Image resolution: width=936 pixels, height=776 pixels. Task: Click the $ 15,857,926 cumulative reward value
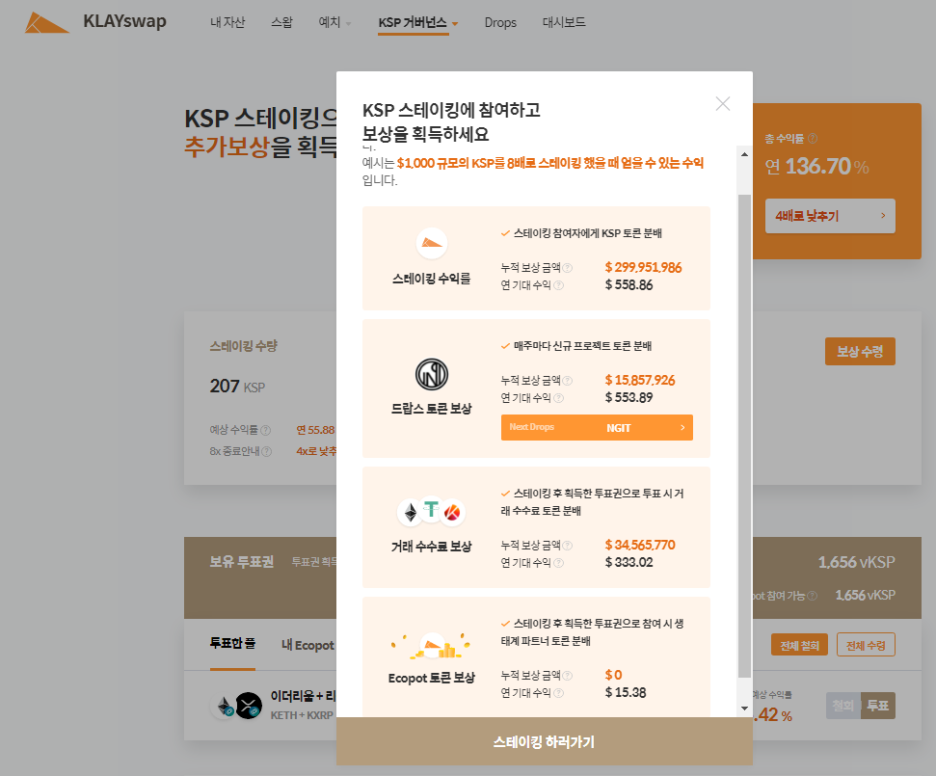pos(640,380)
